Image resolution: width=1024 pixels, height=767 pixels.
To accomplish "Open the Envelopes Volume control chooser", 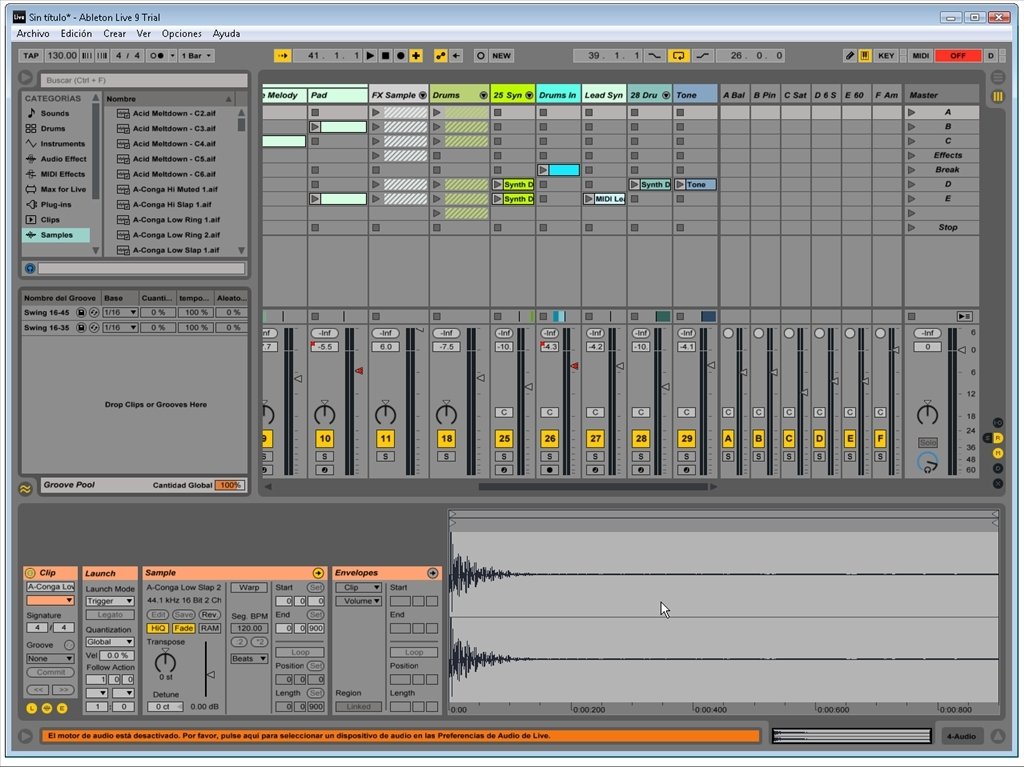I will pos(359,601).
